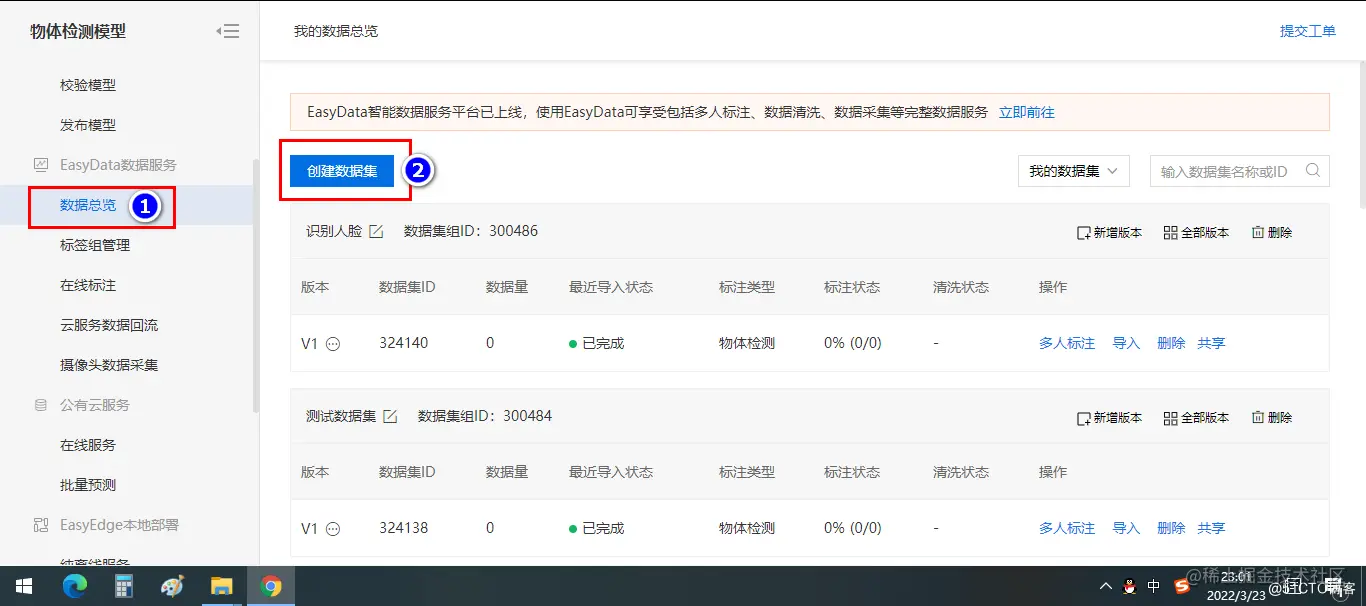Click the 已完成 status for dataset 324138
Image resolution: width=1366 pixels, height=606 pixels.
click(596, 528)
